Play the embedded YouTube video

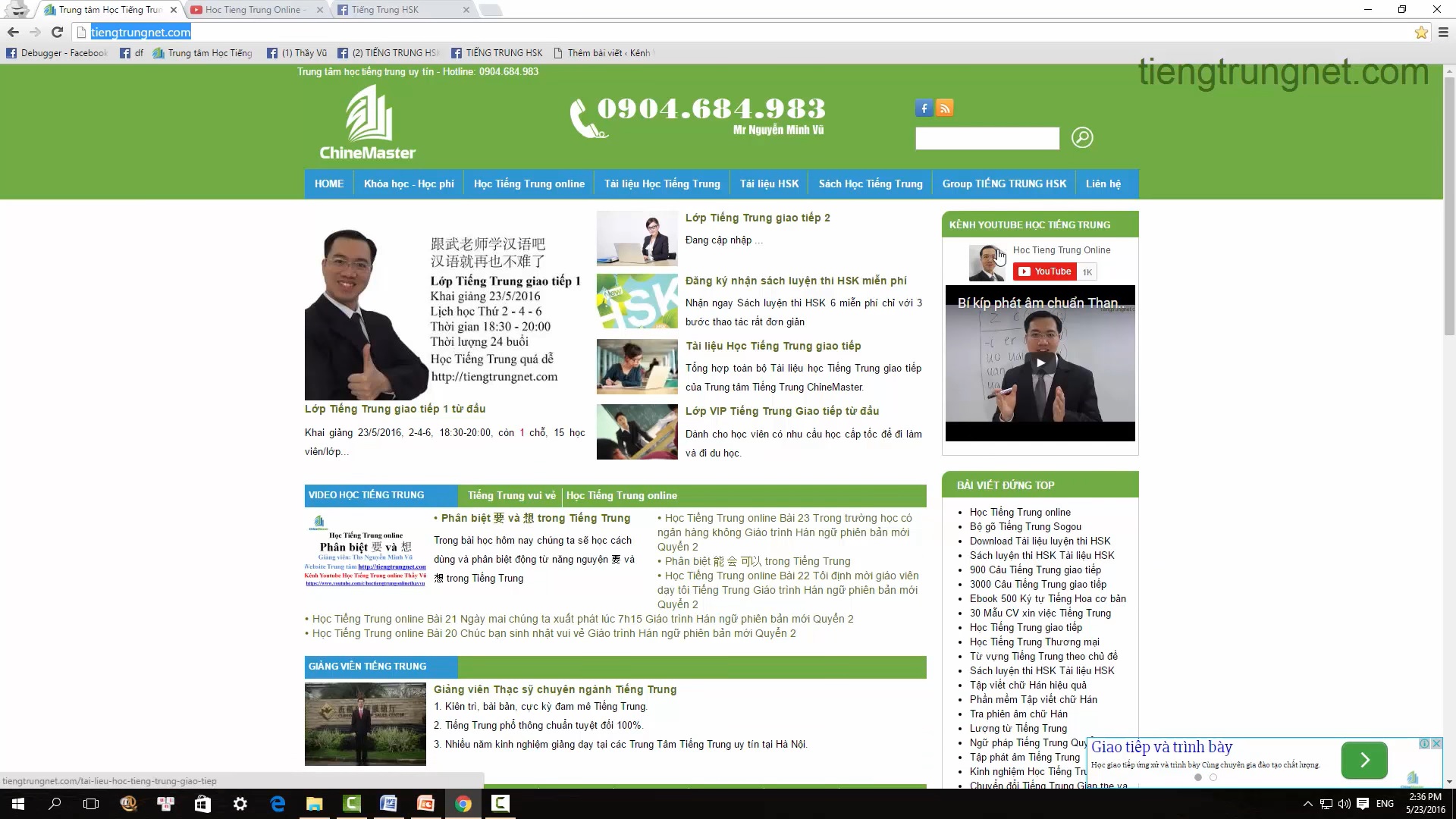(1040, 362)
